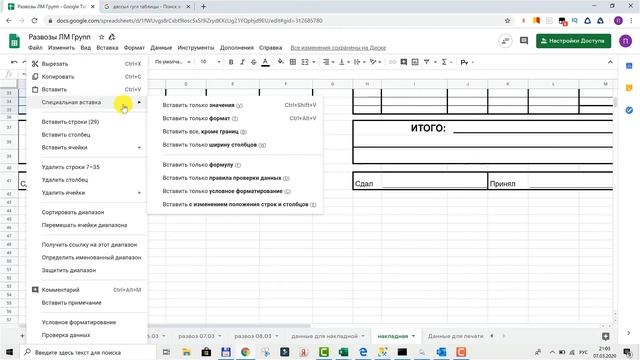Open the font size dropdown
The width and height of the screenshot is (640, 360).
tap(210, 62)
